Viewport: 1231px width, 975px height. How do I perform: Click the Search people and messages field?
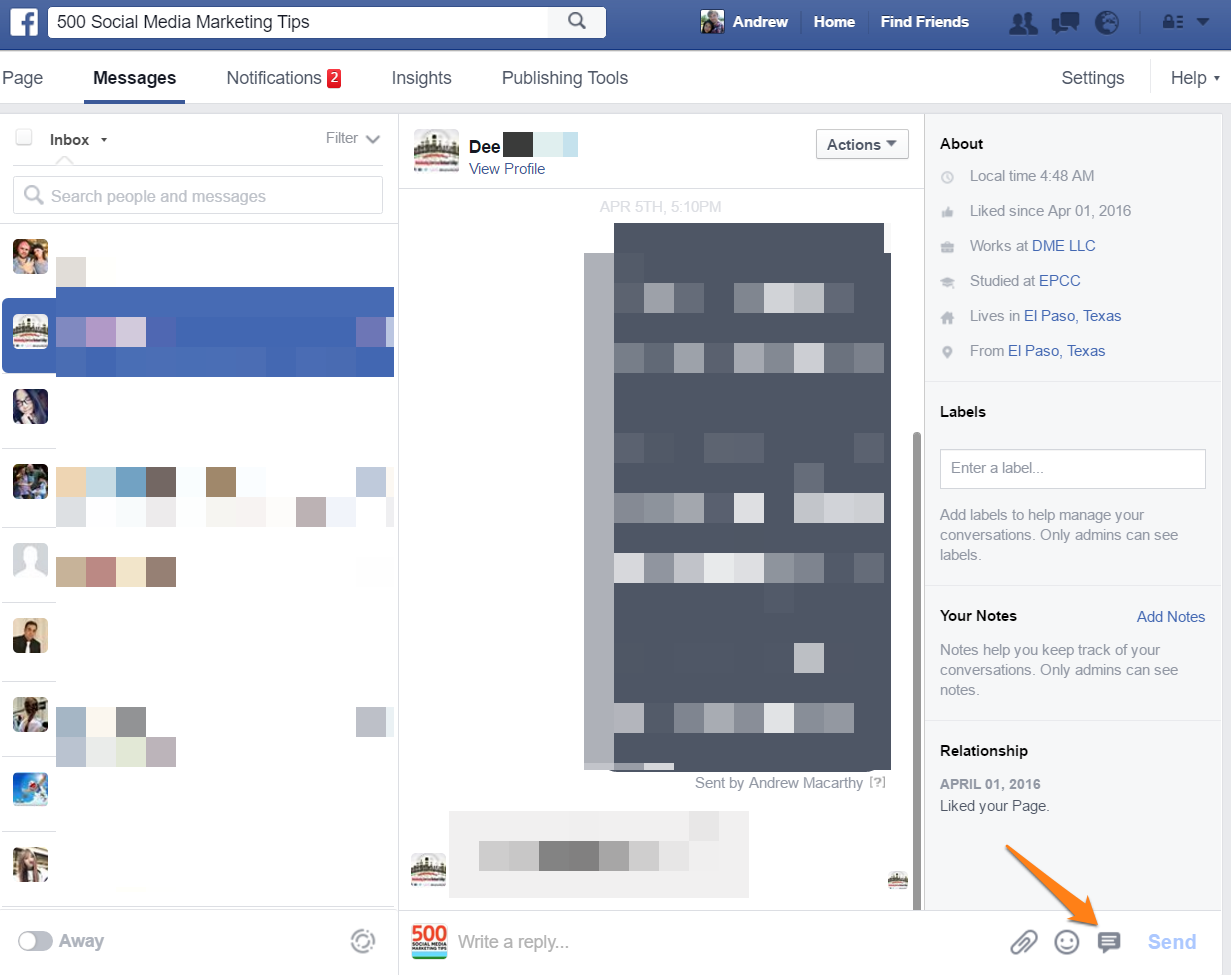(x=198, y=196)
